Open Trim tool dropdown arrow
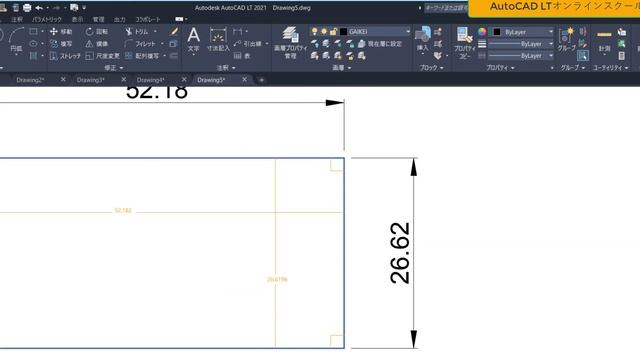This screenshot has width=640, height=360. pos(155,31)
